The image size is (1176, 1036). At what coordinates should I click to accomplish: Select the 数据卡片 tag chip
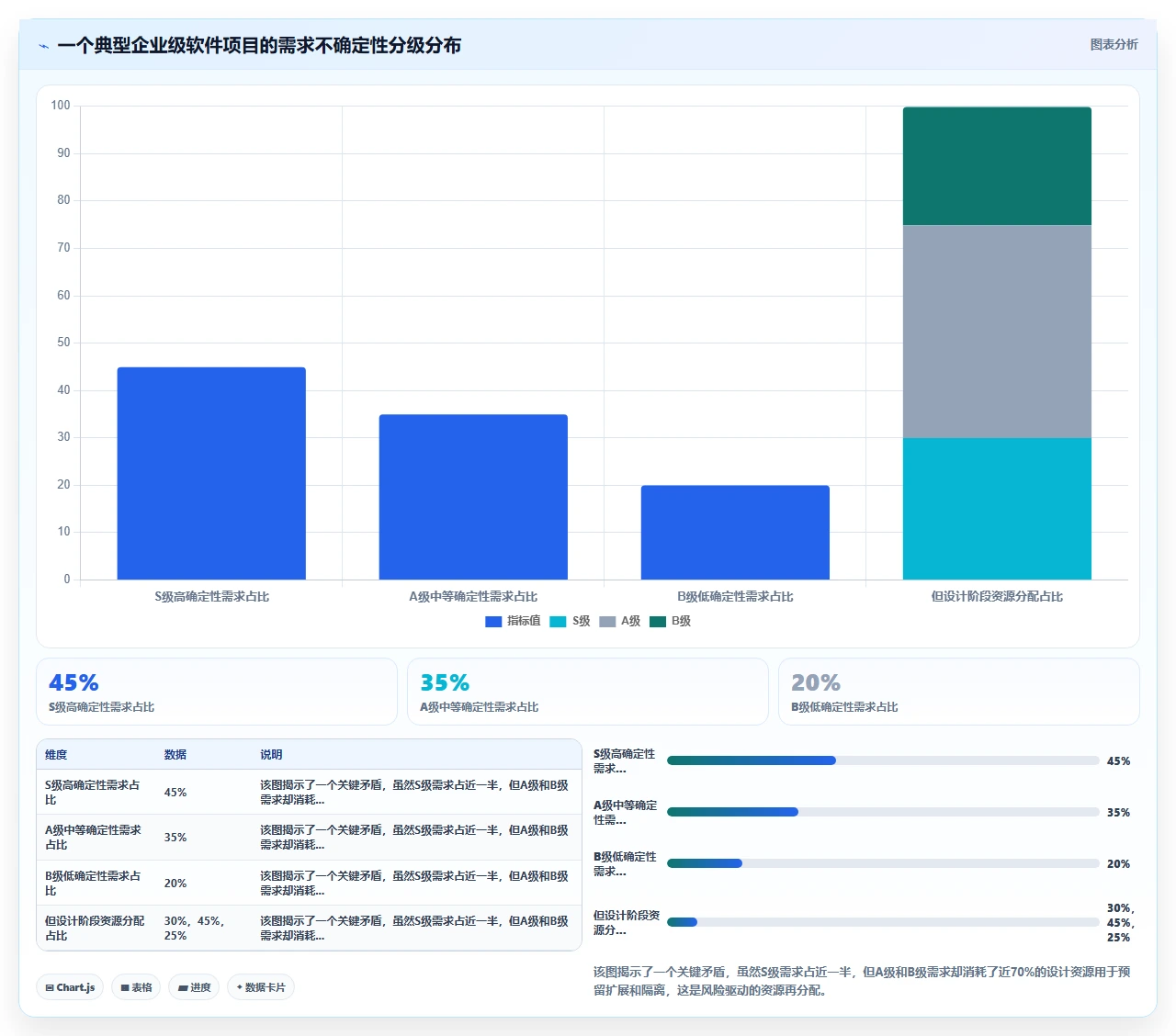pos(261,987)
